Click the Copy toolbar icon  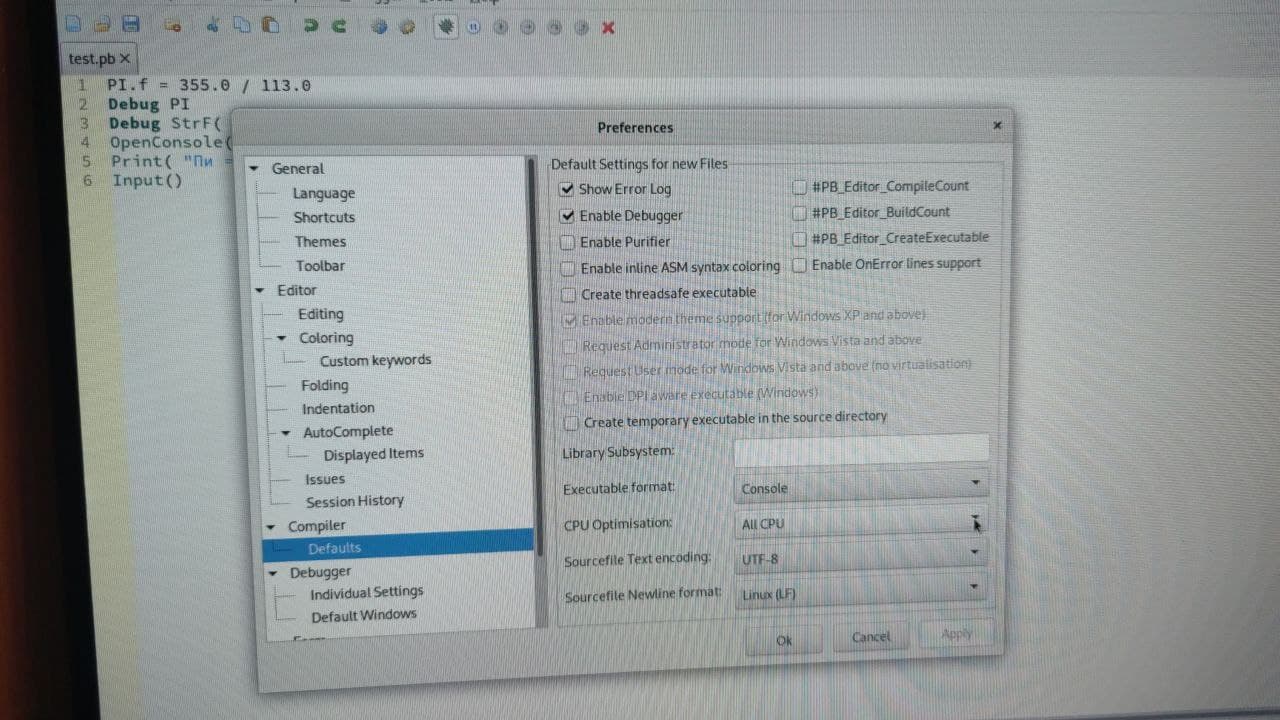click(x=241, y=25)
